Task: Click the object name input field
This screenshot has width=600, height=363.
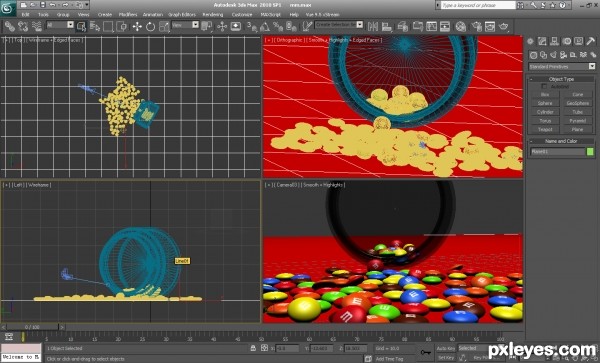Action: [x=558, y=152]
